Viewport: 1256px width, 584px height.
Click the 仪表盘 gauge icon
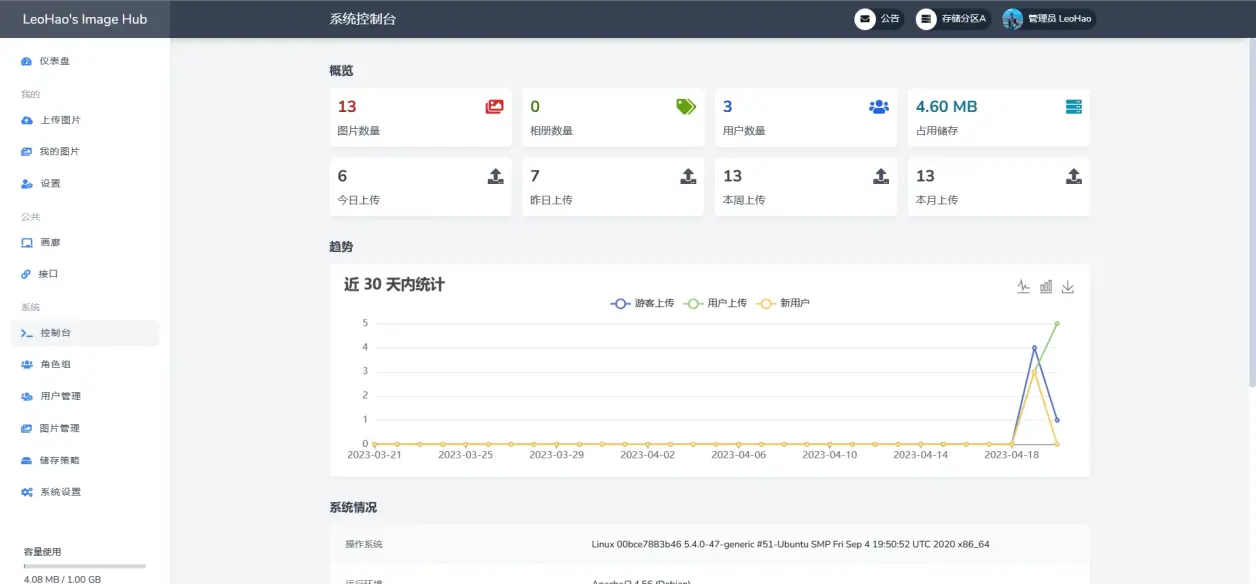[x=27, y=61]
